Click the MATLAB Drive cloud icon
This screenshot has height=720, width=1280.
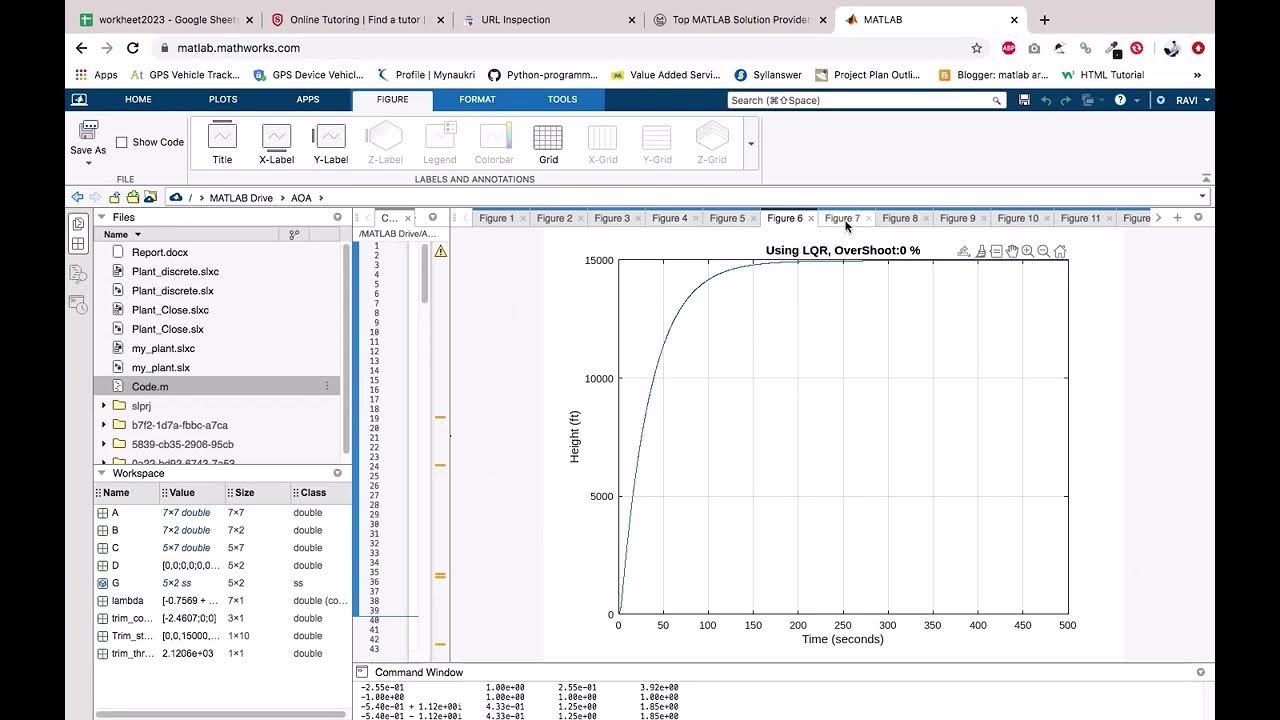[x=176, y=197]
